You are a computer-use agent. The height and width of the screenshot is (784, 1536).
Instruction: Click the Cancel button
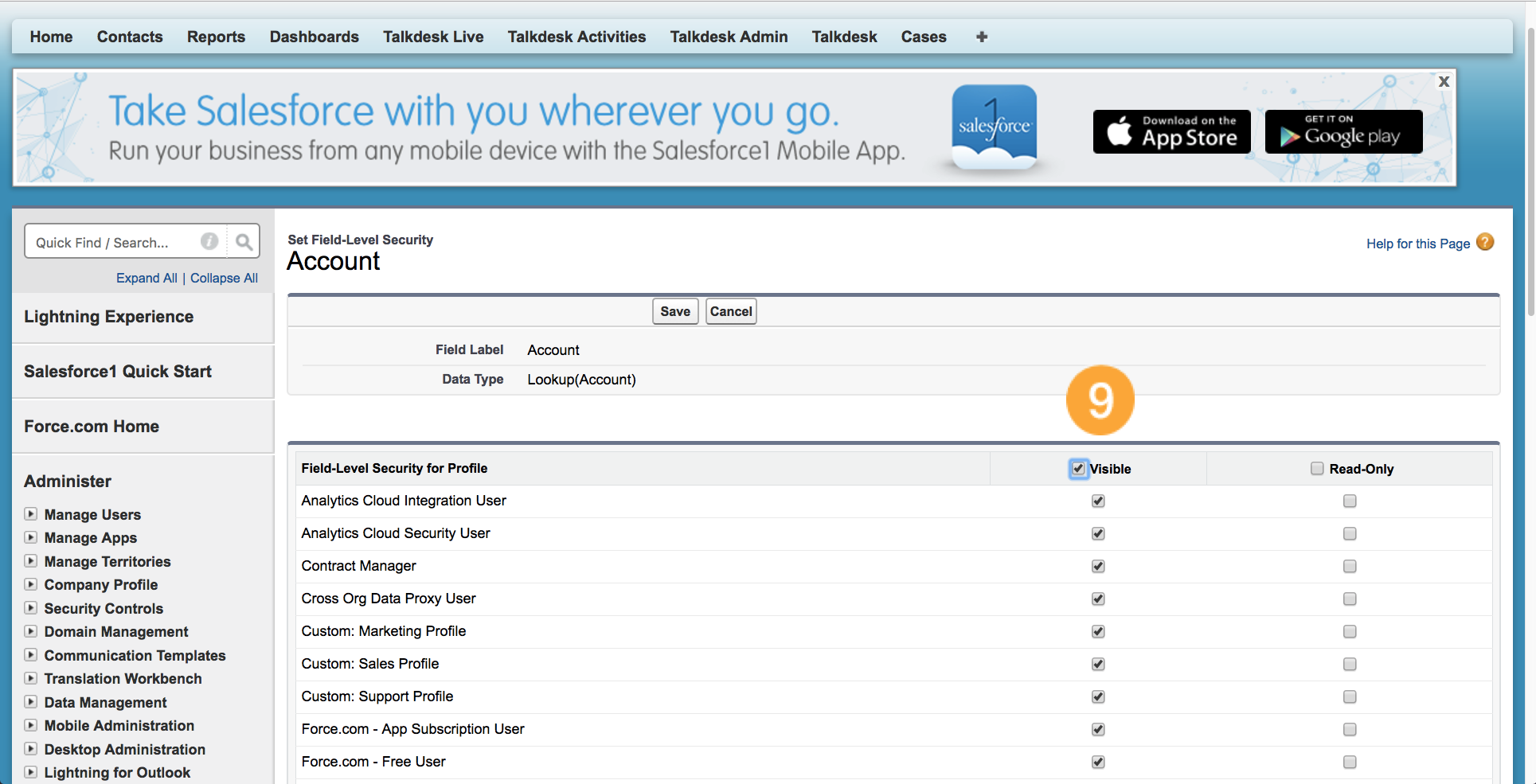(731, 311)
